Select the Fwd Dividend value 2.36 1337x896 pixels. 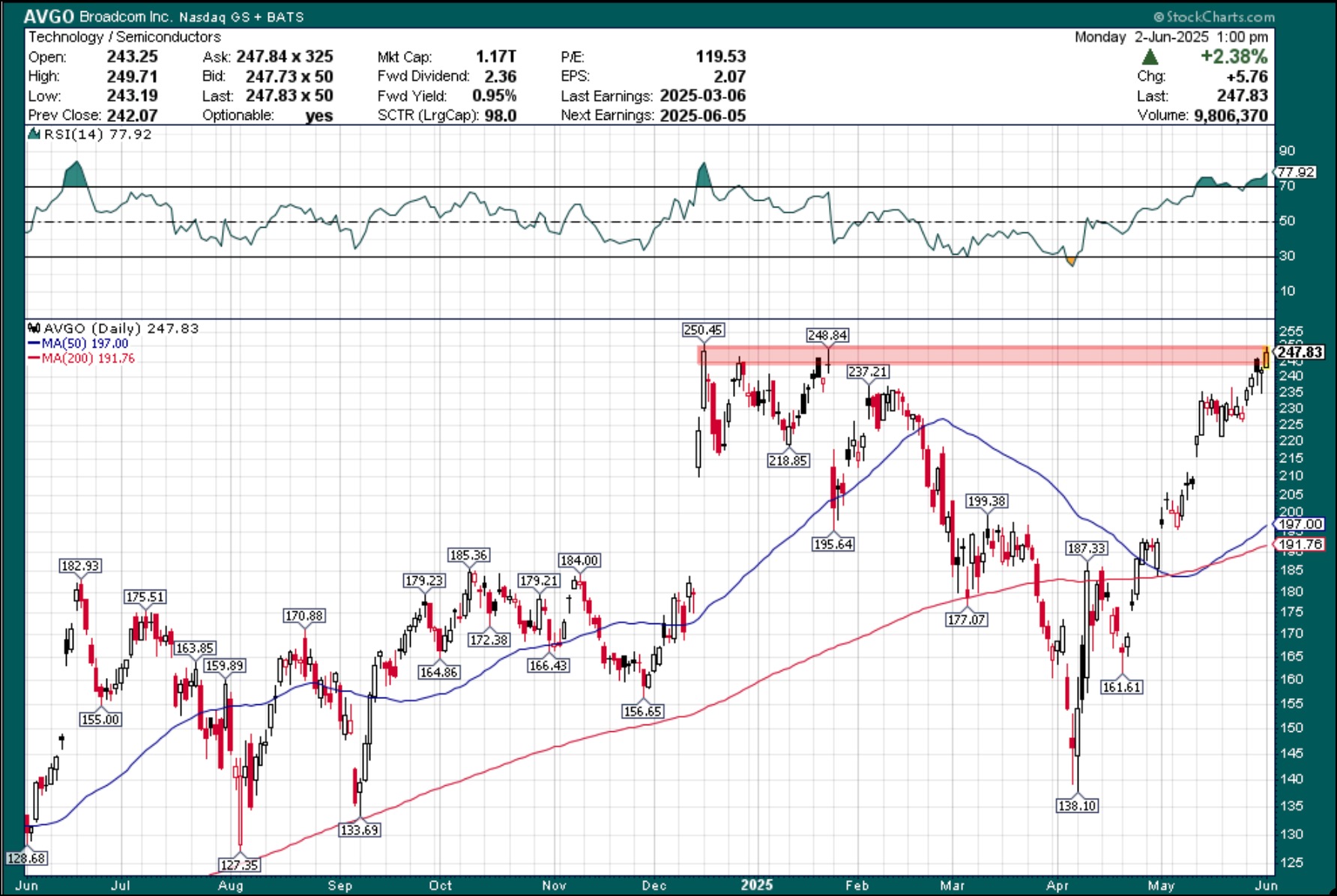[500, 76]
